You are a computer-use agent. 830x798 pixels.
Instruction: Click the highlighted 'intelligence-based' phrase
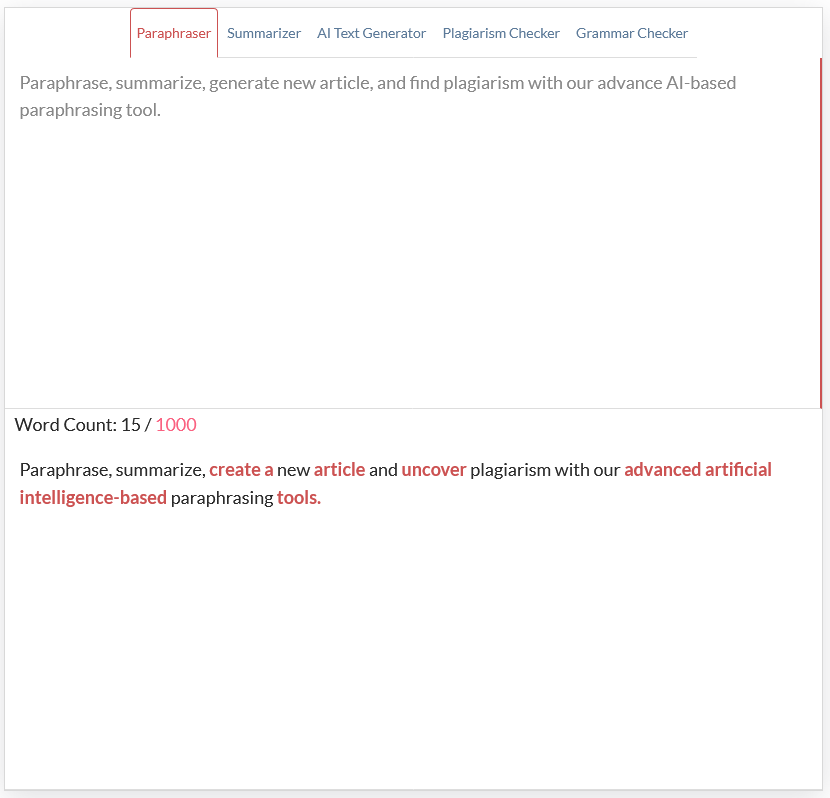coord(93,498)
